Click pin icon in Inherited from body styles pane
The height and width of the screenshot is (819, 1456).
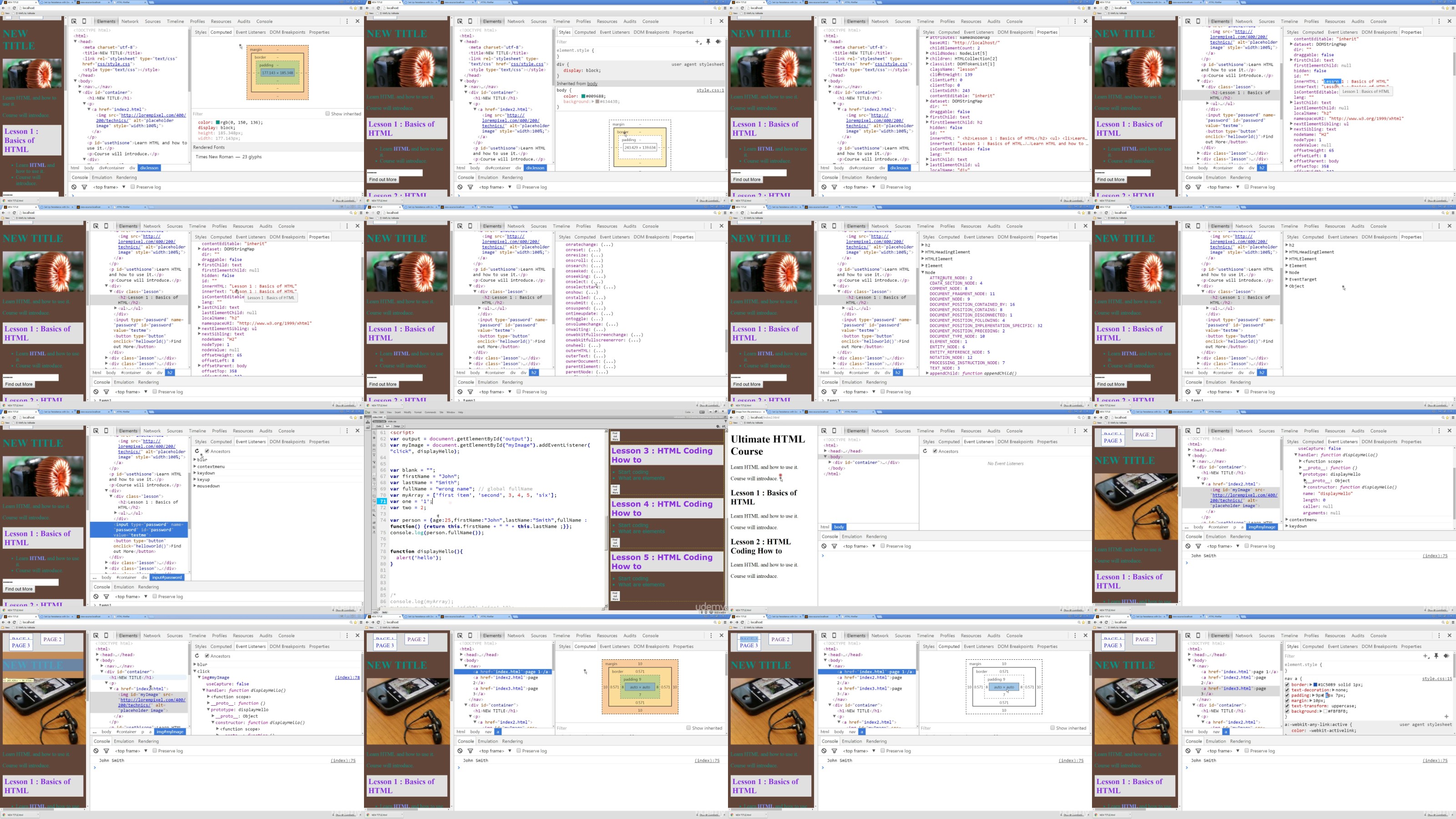coord(708,42)
